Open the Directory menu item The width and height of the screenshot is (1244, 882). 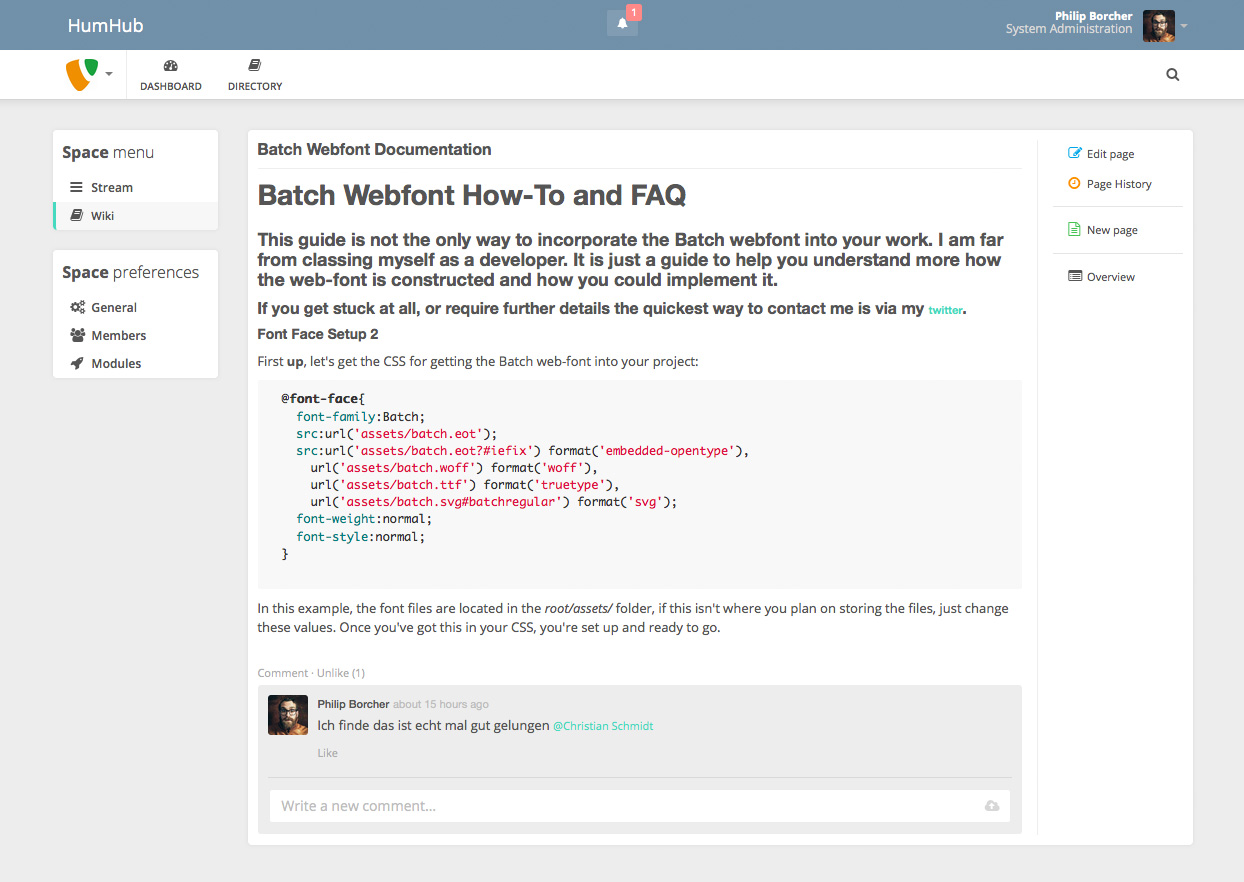pos(255,74)
